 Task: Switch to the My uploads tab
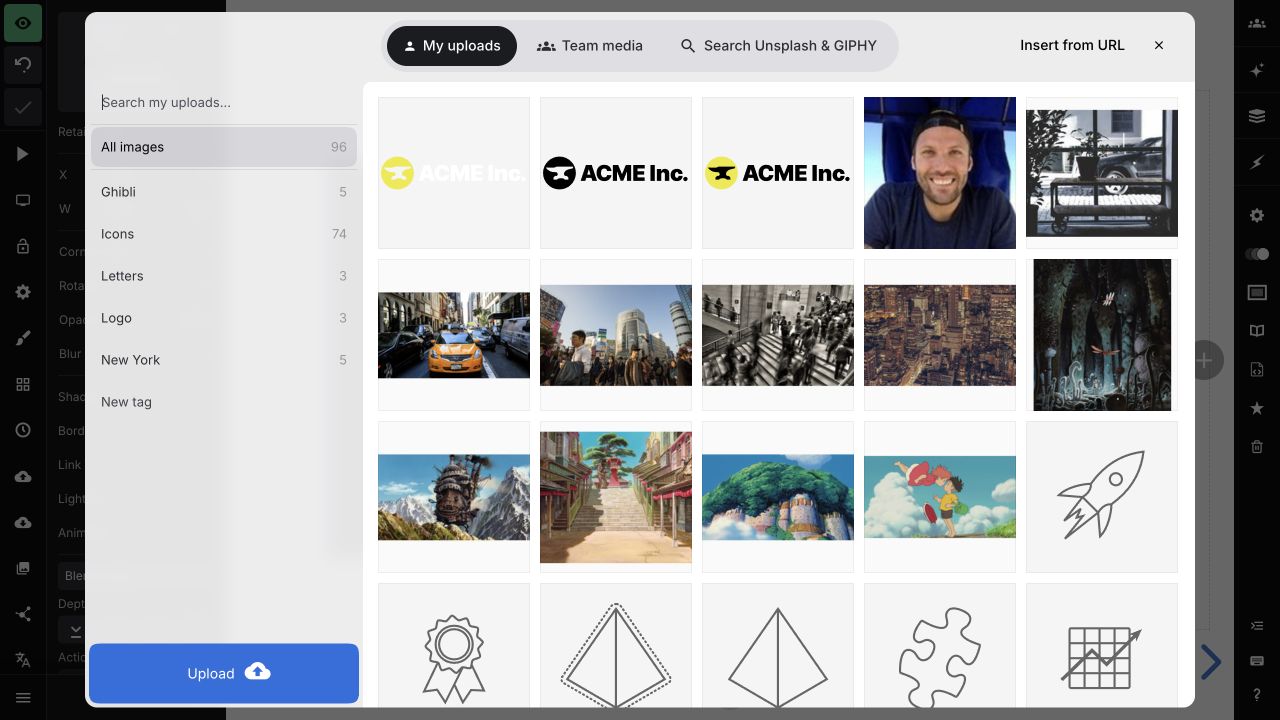click(x=451, y=46)
